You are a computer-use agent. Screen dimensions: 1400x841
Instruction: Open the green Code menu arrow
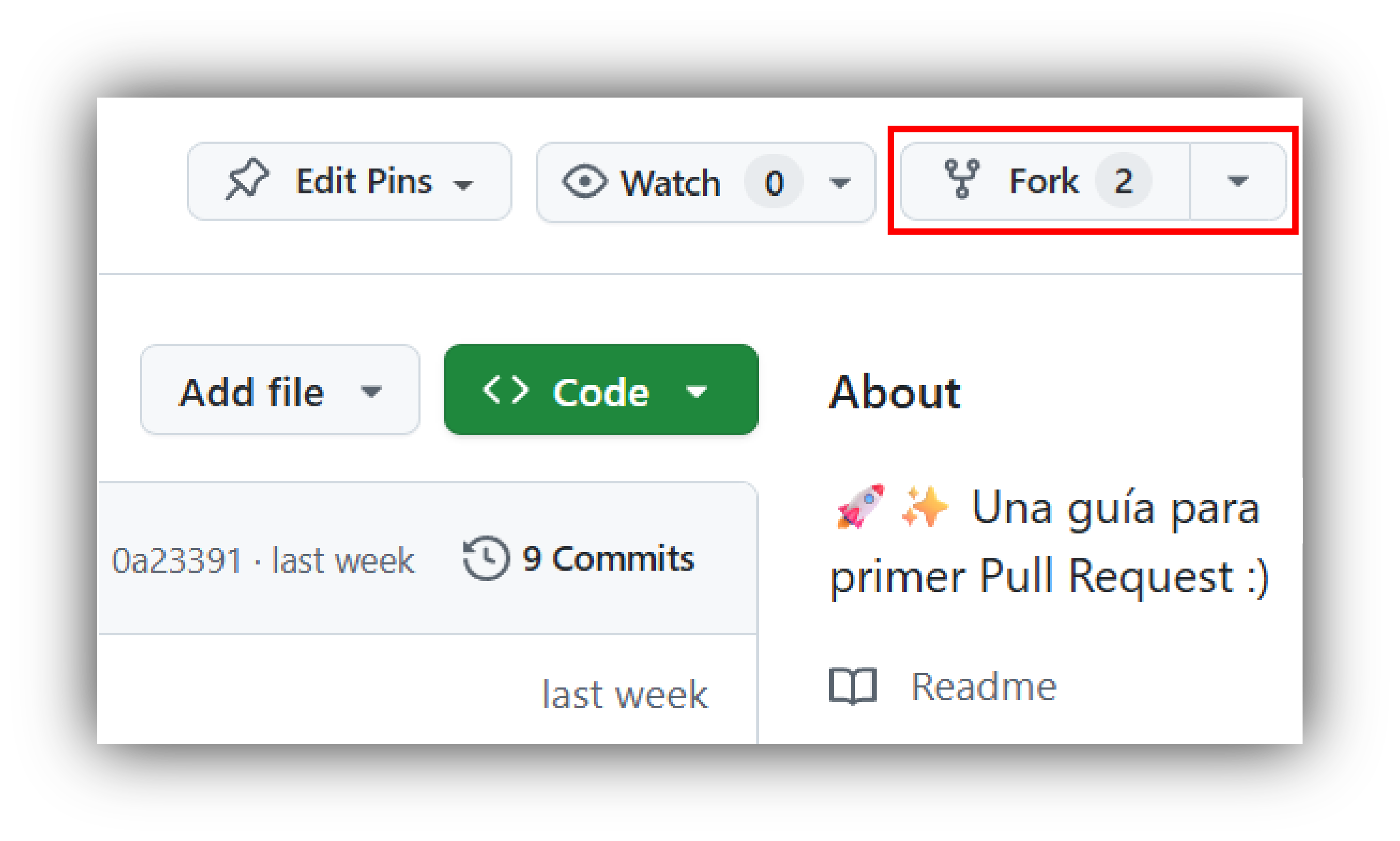[696, 391]
